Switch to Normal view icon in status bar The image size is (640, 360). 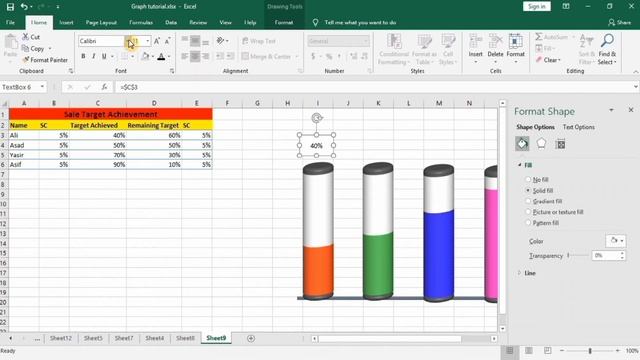click(510, 351)
